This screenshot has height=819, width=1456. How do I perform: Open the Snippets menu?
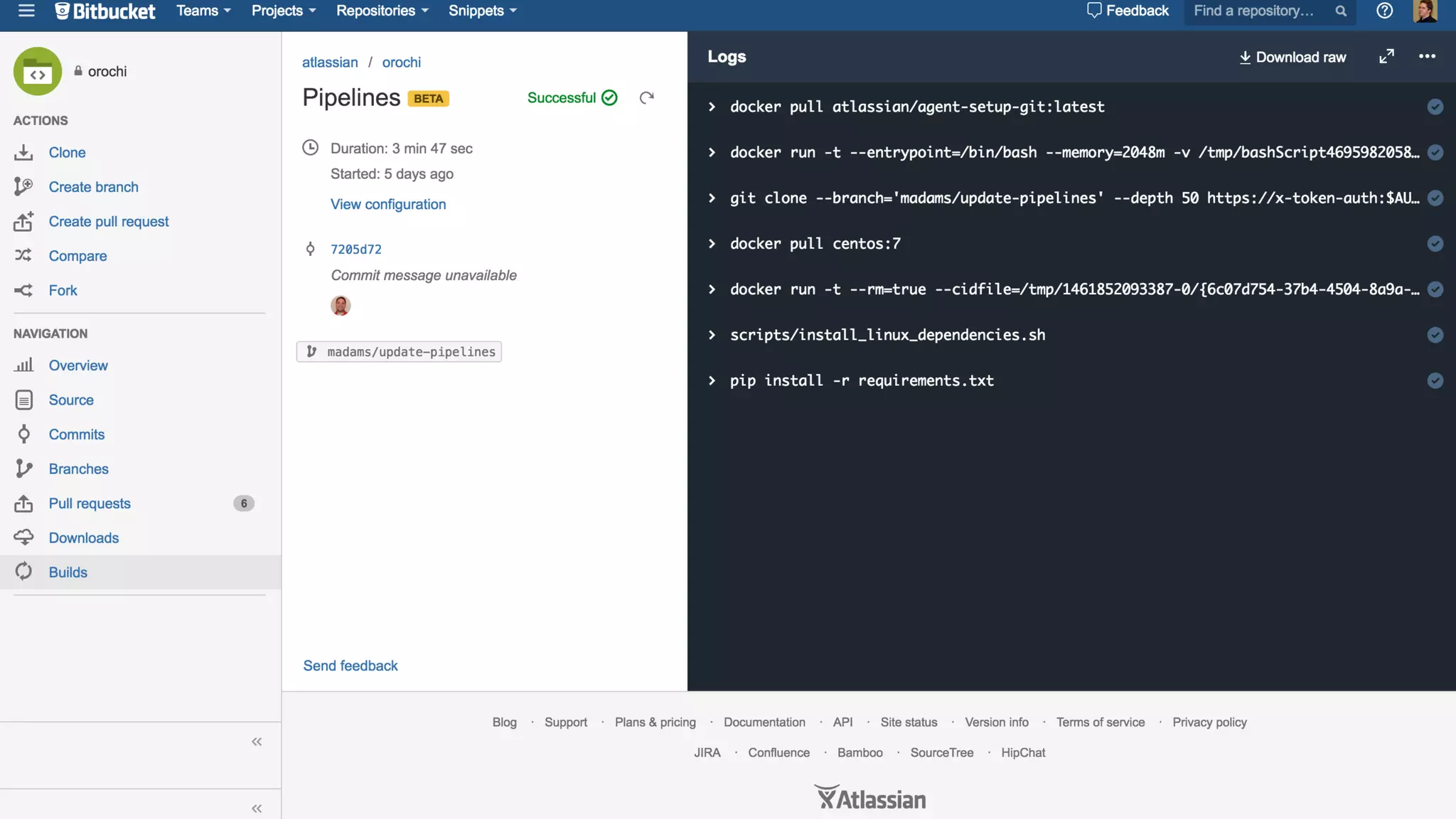pos(482,11)
